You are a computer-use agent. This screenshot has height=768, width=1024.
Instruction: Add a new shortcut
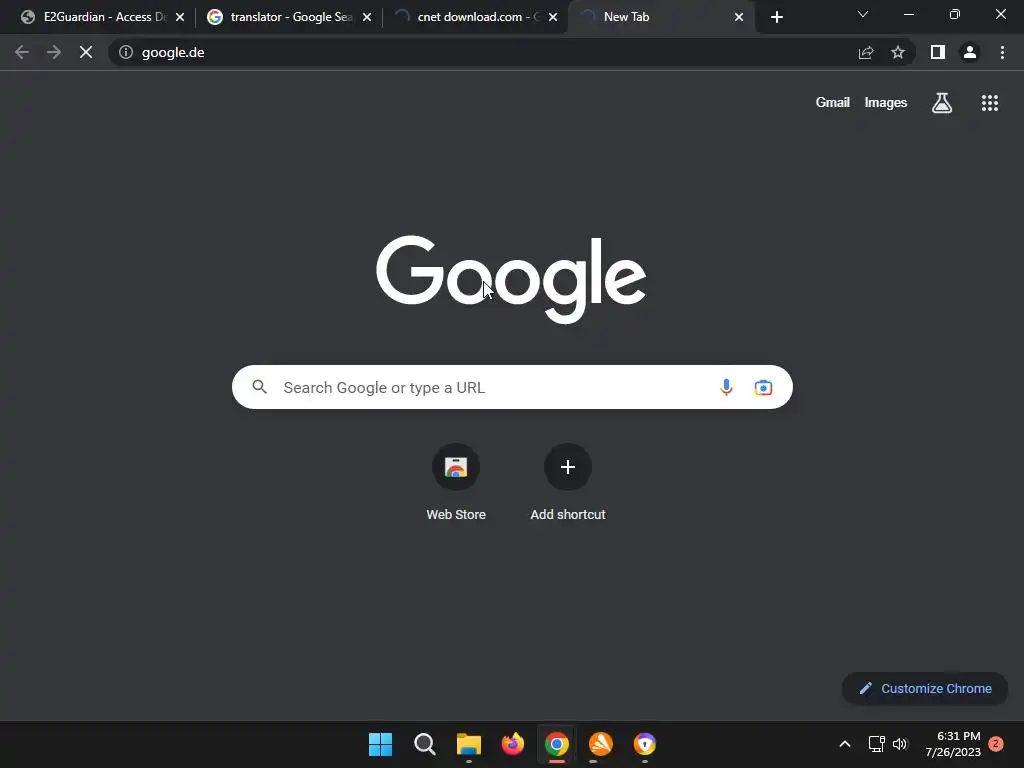tap(568, 483)
